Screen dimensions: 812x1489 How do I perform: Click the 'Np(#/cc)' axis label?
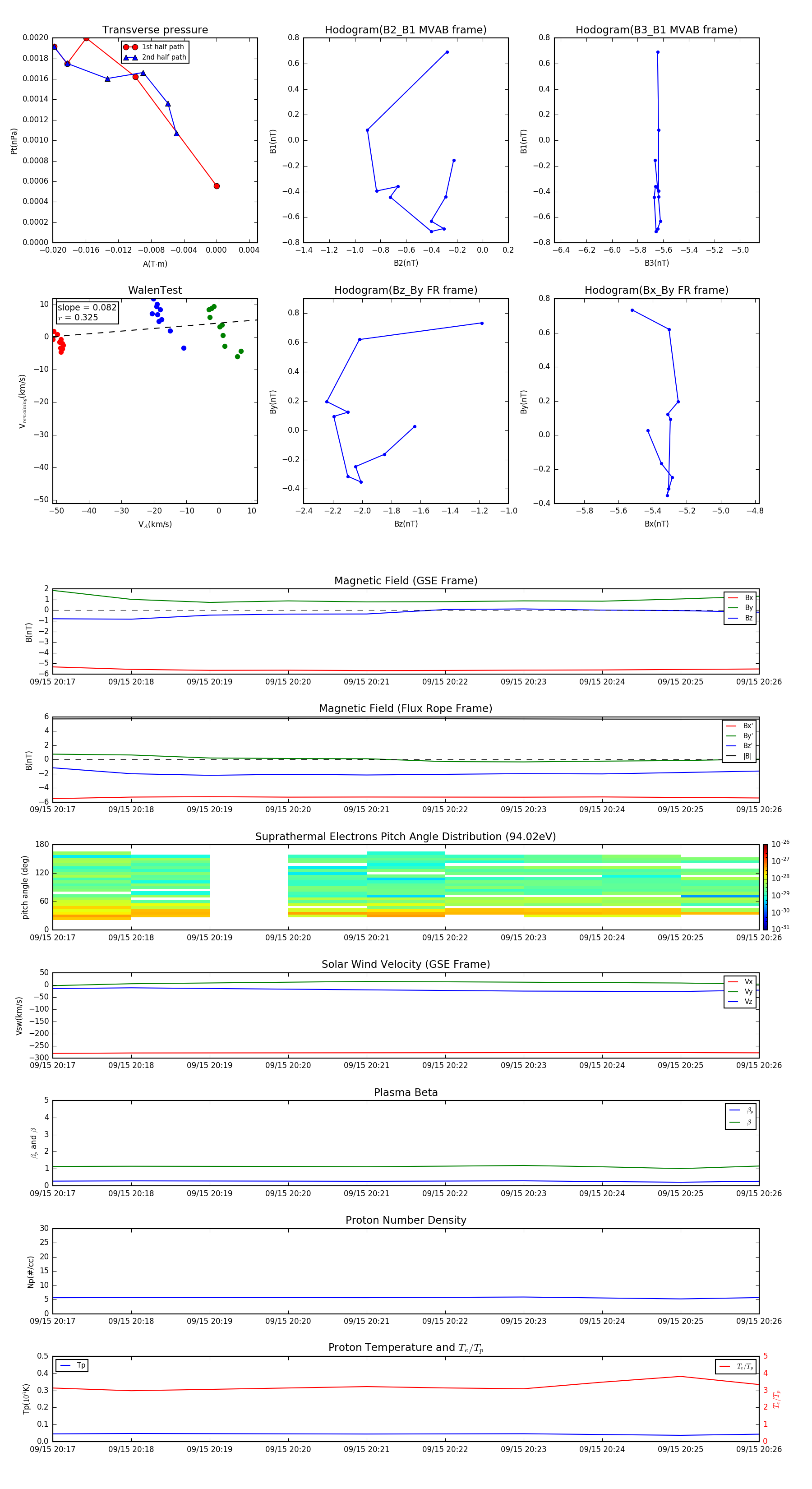(31, 1271)
